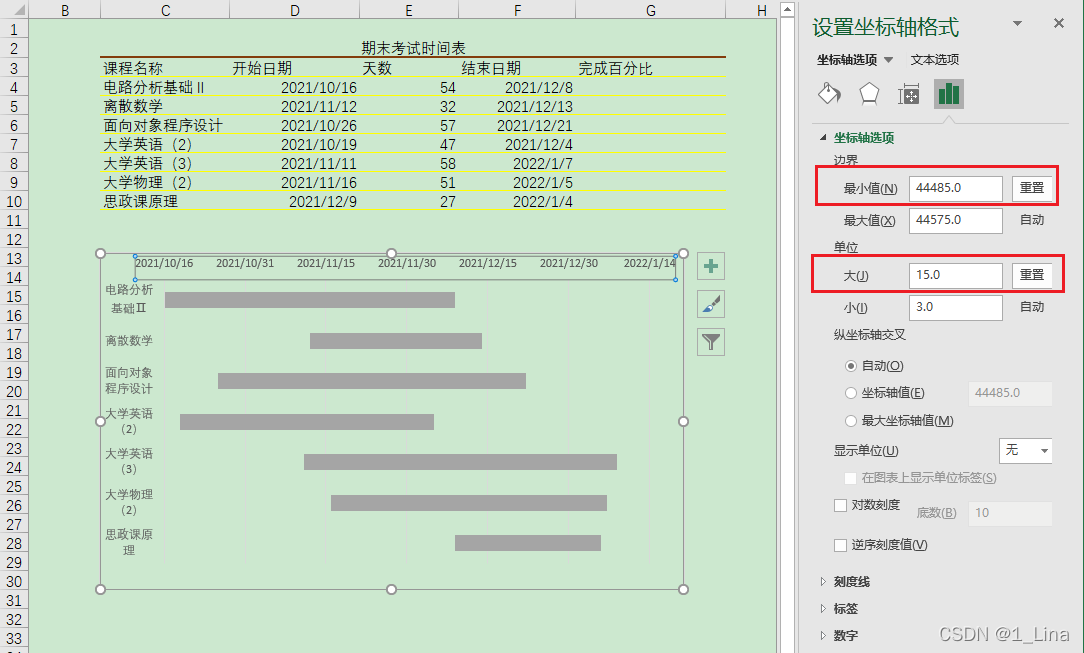
Task: Click the scroll-up arrow of the sheet
Action: (x=787, y=10)
